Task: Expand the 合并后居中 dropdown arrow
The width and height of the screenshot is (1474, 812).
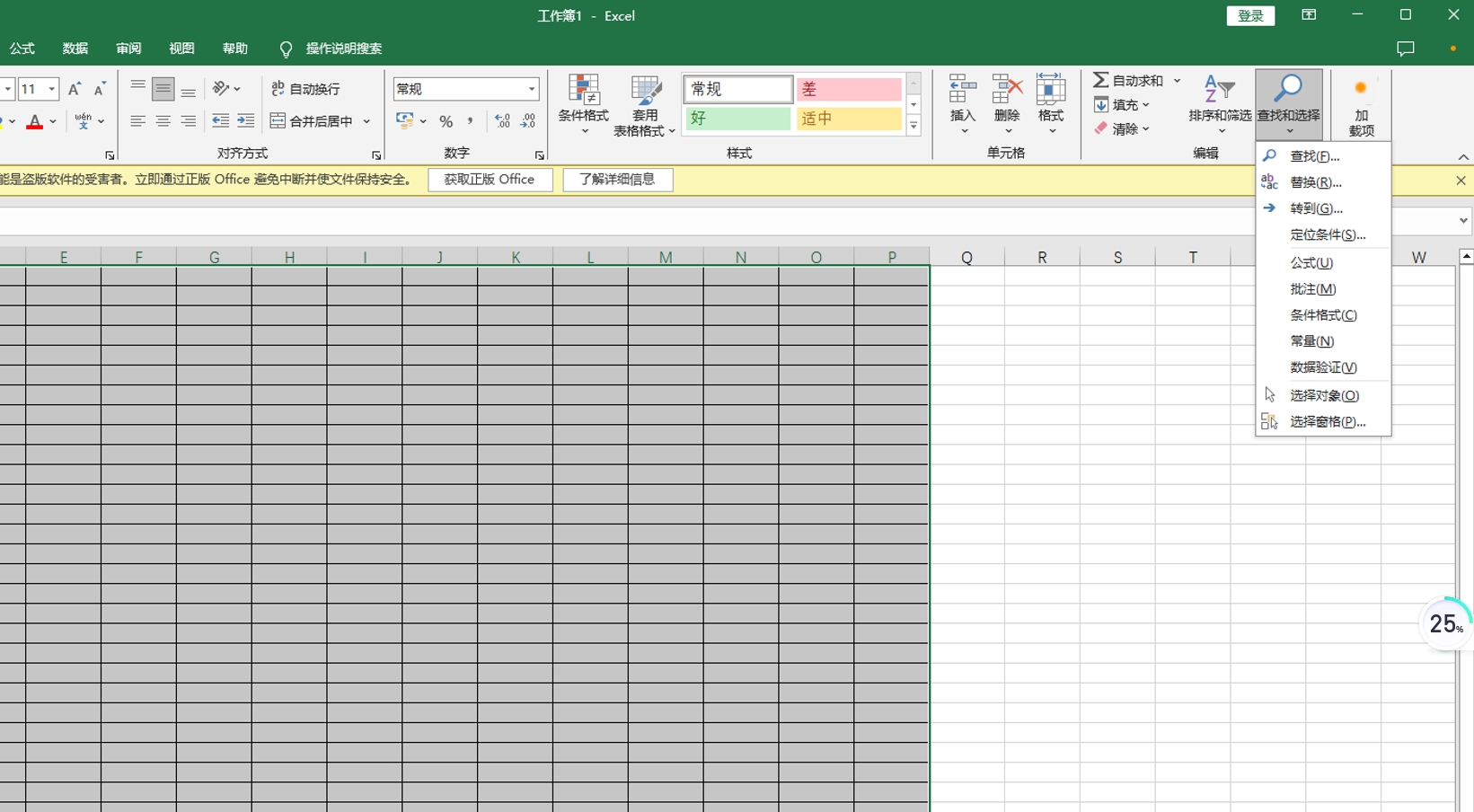Action: click(x=366, y=121)
